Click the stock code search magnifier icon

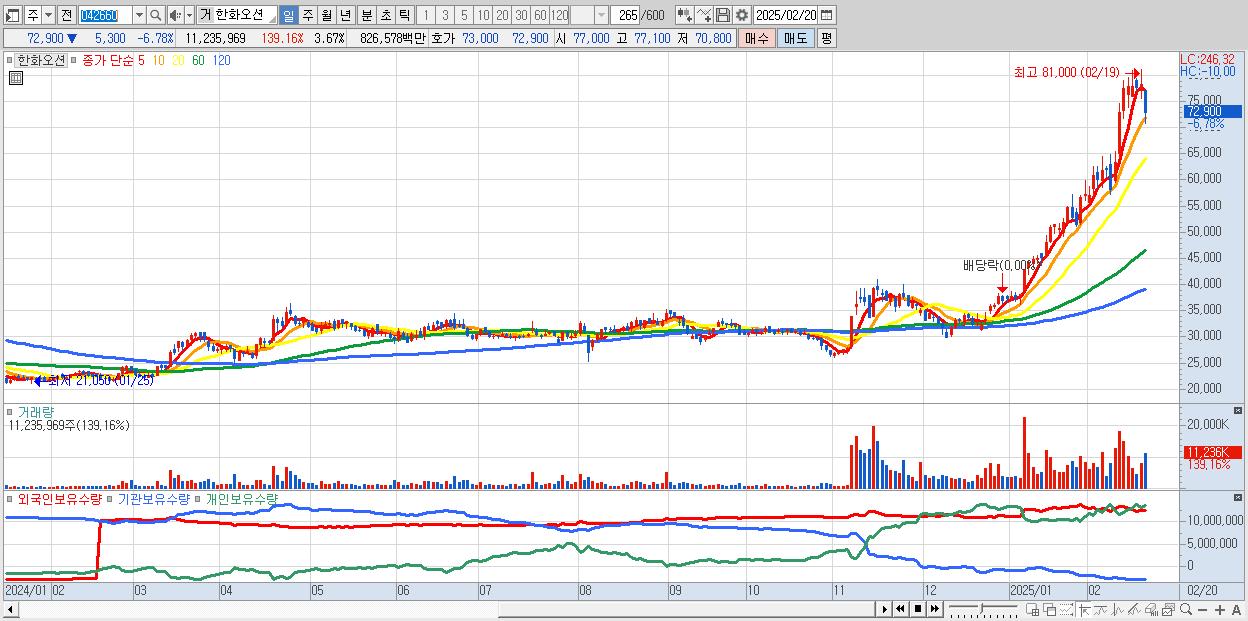(x=156, y=15)
